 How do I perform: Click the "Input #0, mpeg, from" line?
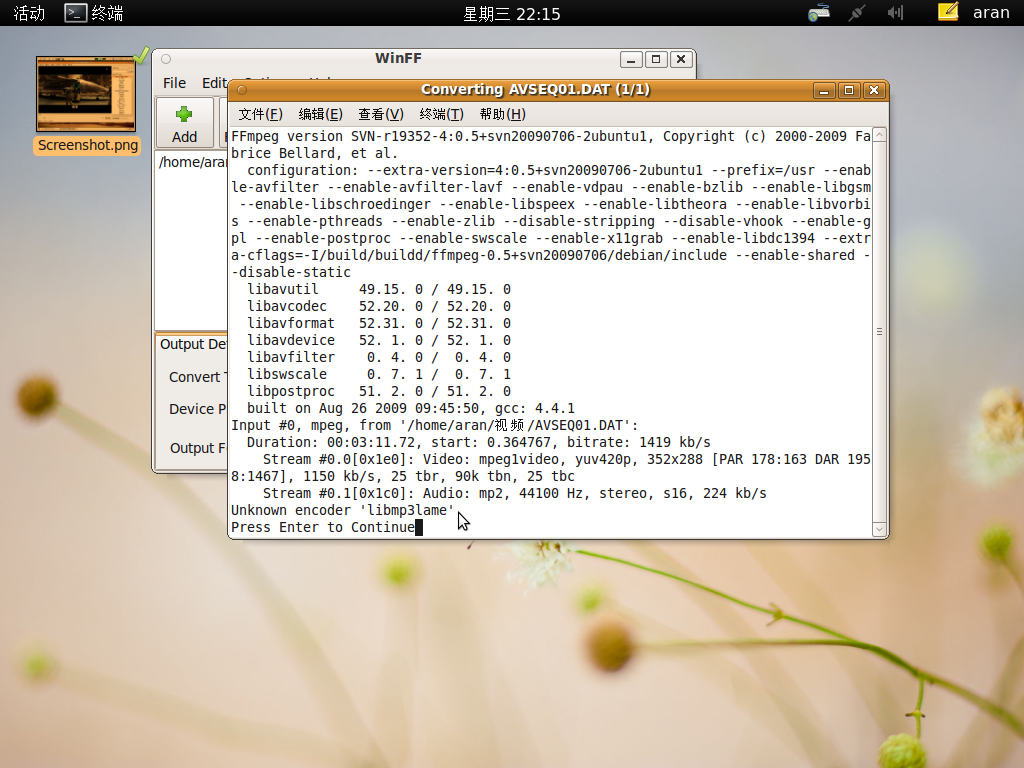[435, 425]
